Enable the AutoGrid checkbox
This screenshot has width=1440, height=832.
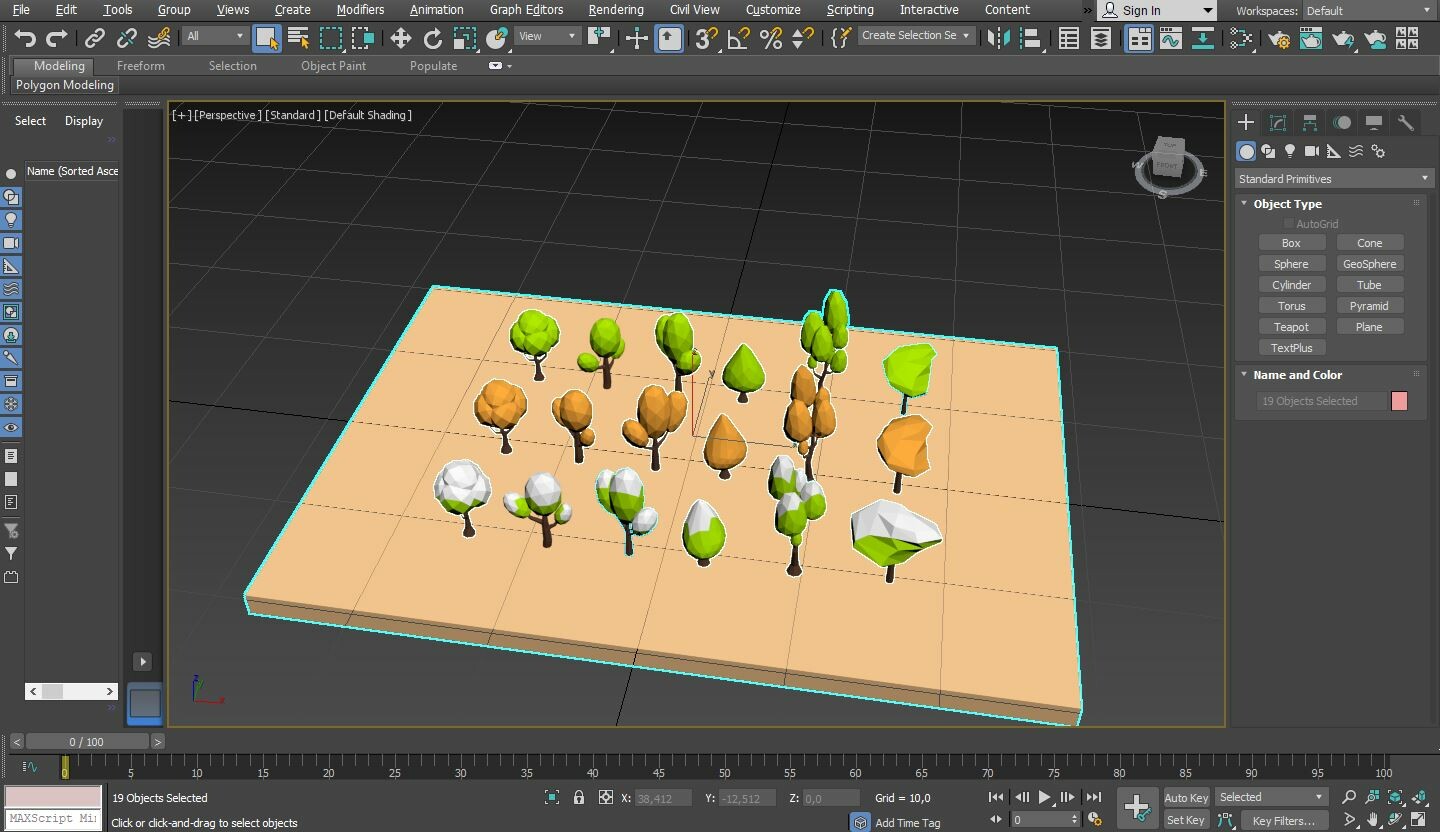[x=1289, y=223]
